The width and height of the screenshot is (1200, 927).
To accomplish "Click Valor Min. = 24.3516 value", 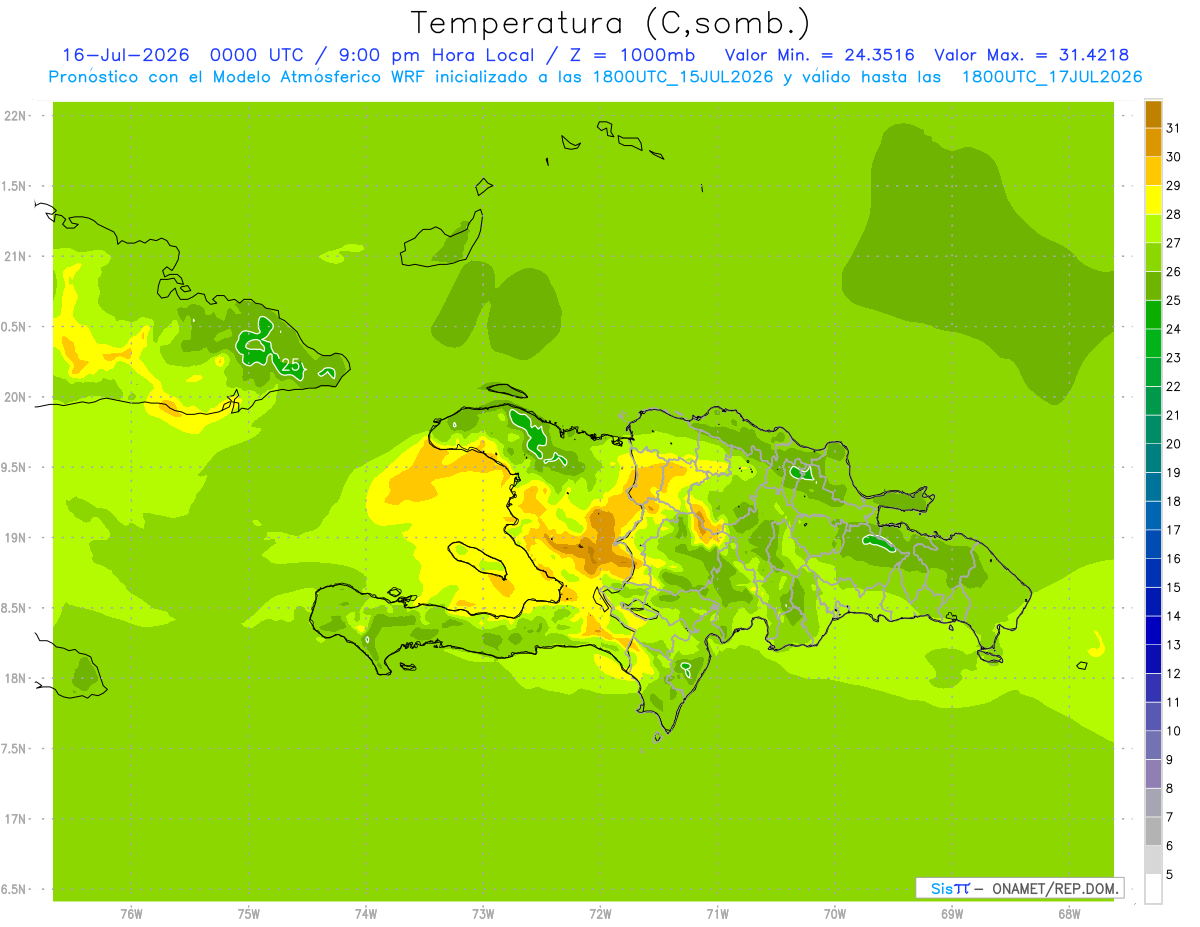I will click(x=819, y=55).
